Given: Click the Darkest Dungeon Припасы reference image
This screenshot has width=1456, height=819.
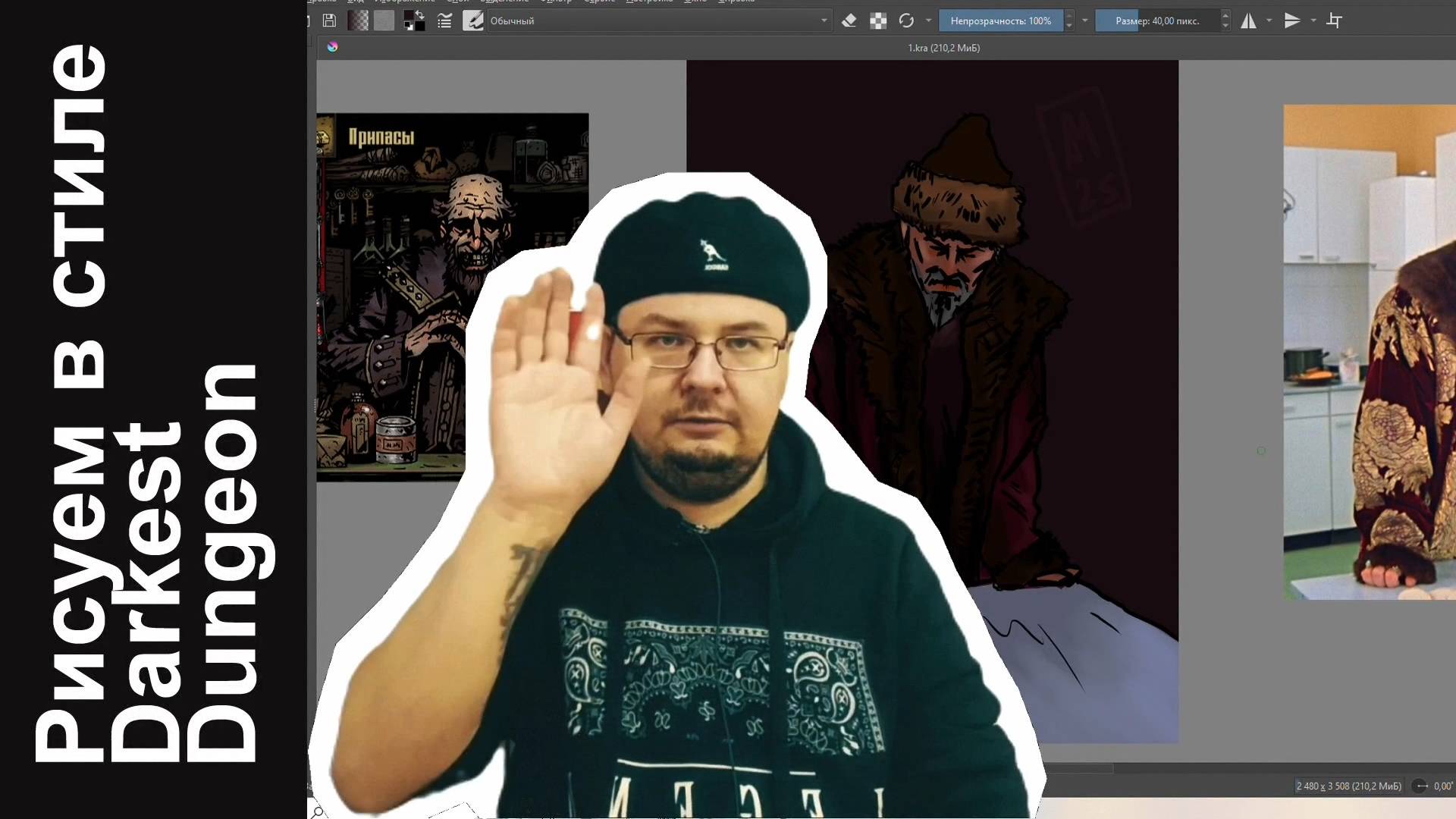Looking at the screenshot, I should 452,297.
